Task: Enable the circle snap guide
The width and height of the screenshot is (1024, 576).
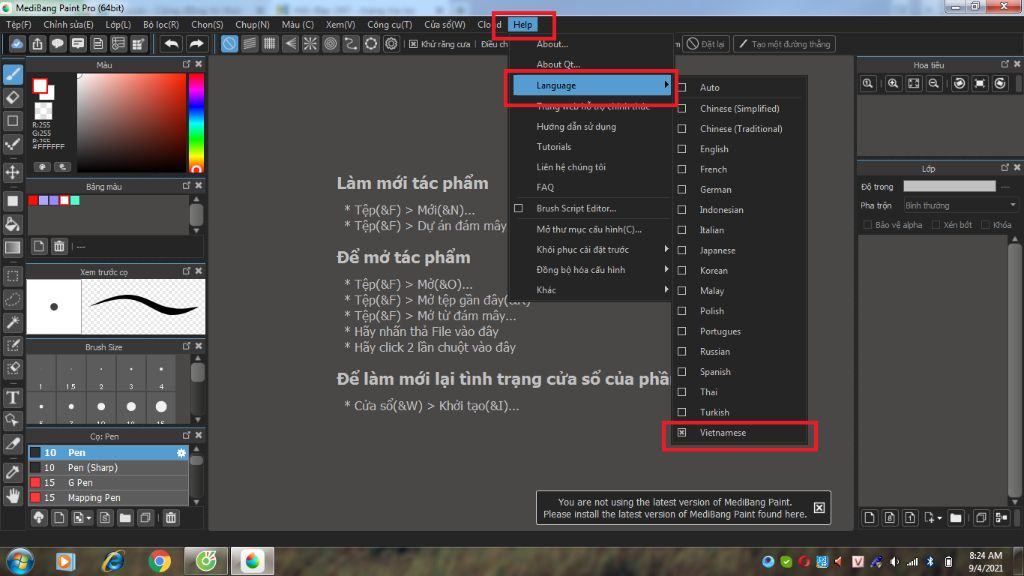Action: point(330,44)
